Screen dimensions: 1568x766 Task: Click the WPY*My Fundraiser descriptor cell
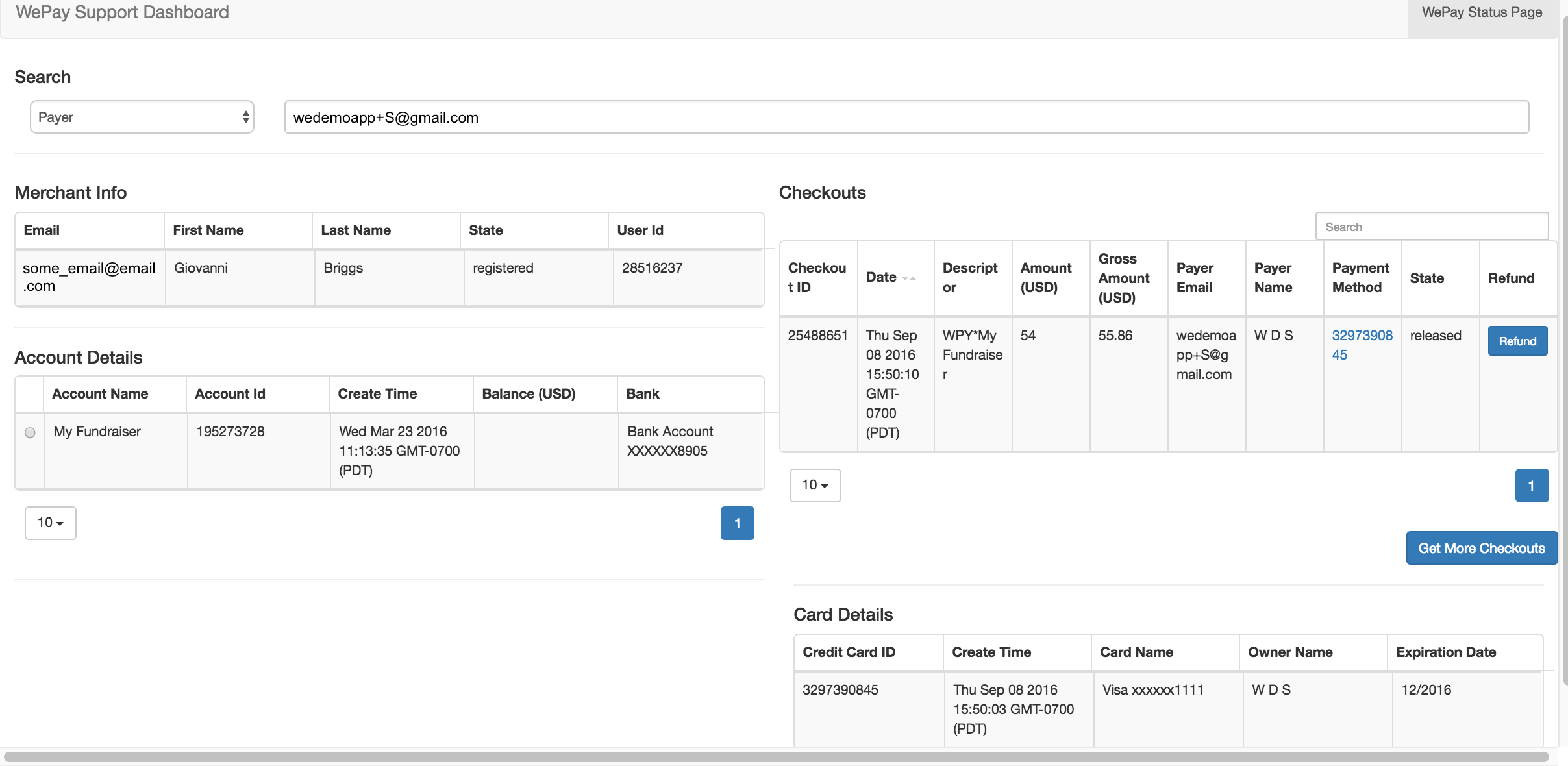click(973, 384)
